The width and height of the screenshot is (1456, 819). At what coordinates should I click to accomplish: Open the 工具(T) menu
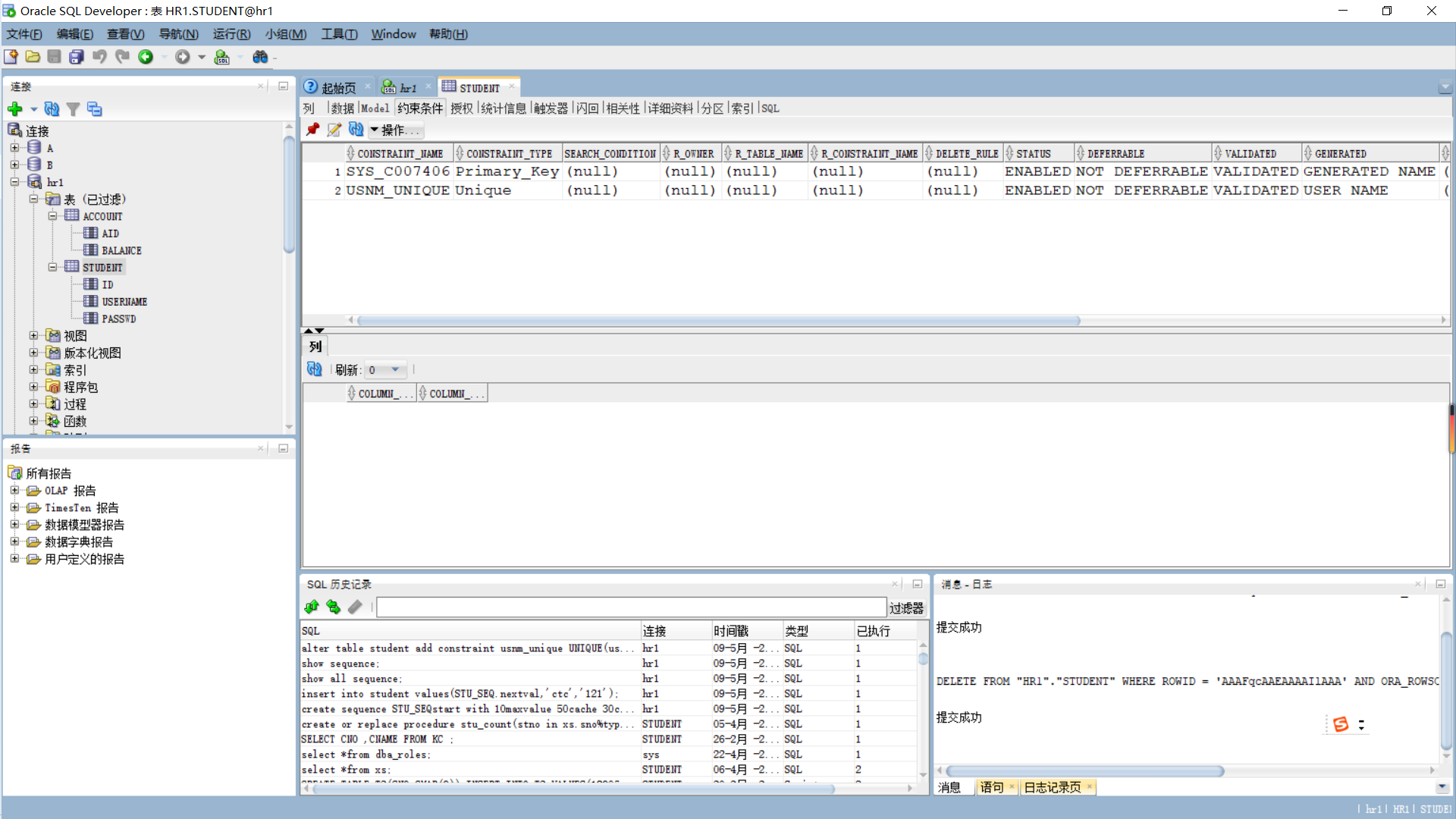pyautogui.click(x=339, y=34)
